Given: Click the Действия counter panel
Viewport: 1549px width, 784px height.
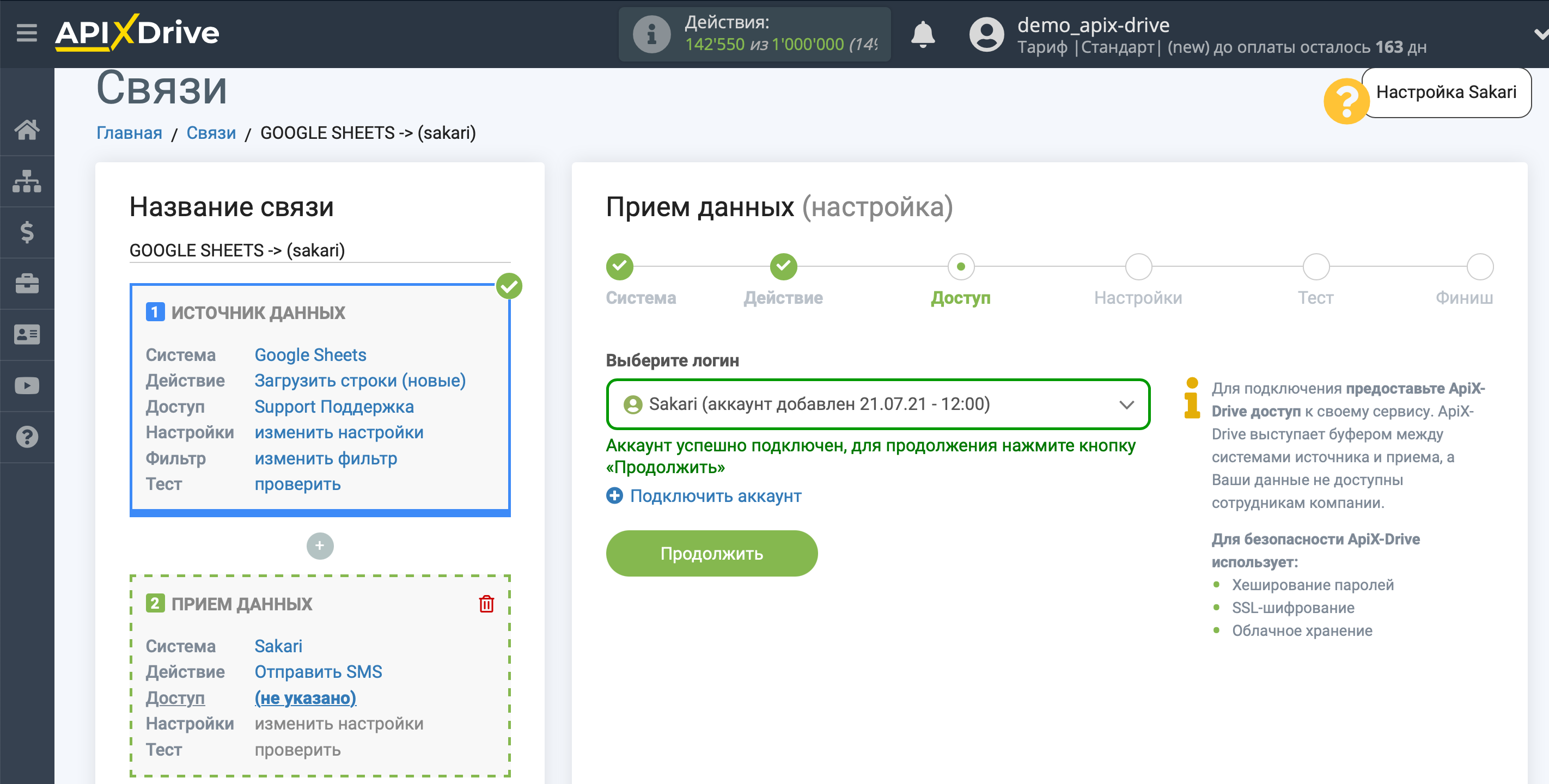Looking at the screenshot, I should pyautogui.click(x=754, y=34).
